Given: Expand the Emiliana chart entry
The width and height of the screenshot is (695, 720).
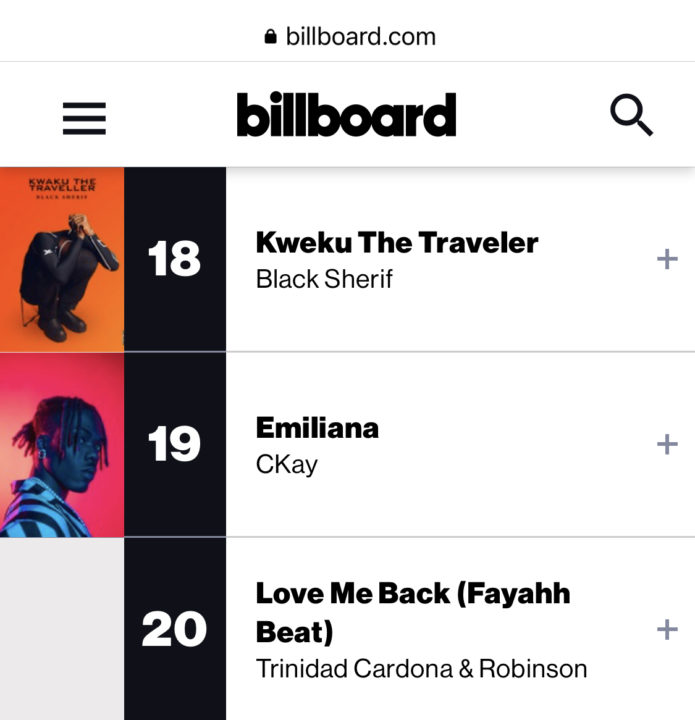Looking at the screenshot, I should [667, 444].
